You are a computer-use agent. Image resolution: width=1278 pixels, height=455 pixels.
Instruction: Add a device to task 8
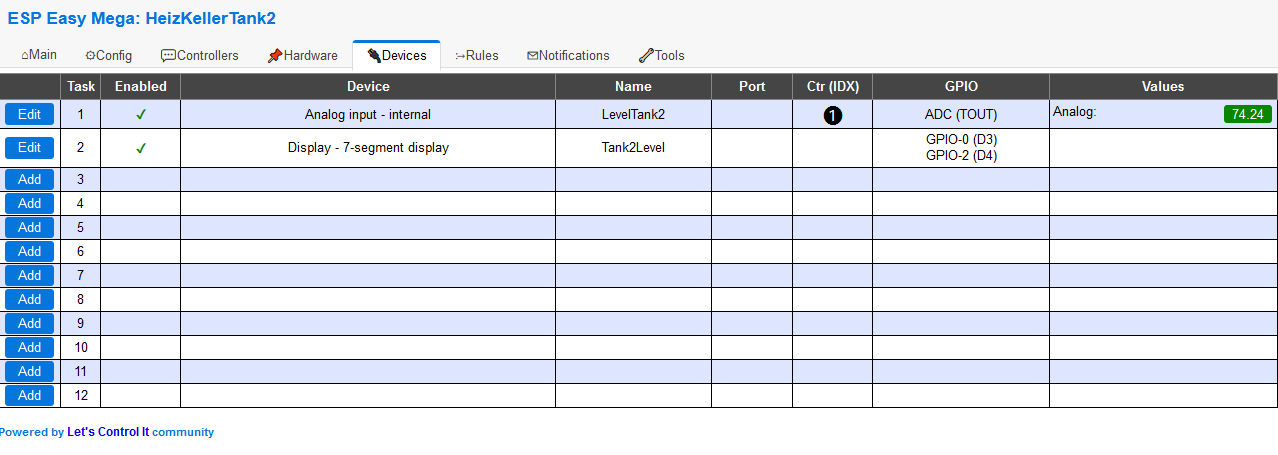coord(30,300)
